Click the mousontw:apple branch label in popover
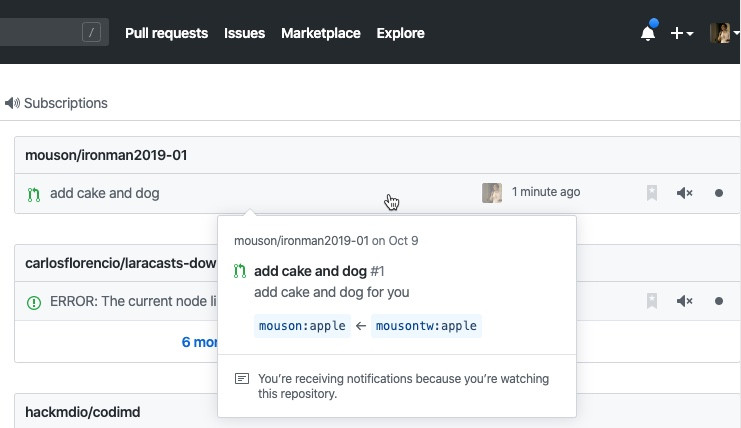 coord(426,326)
